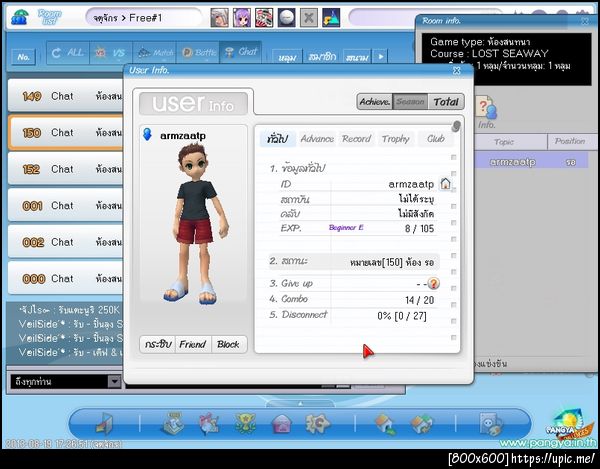The height and width of the screenshot is (469, 600).
Task: Click the channel name Free#1 field
Action: tap(143, 18)
